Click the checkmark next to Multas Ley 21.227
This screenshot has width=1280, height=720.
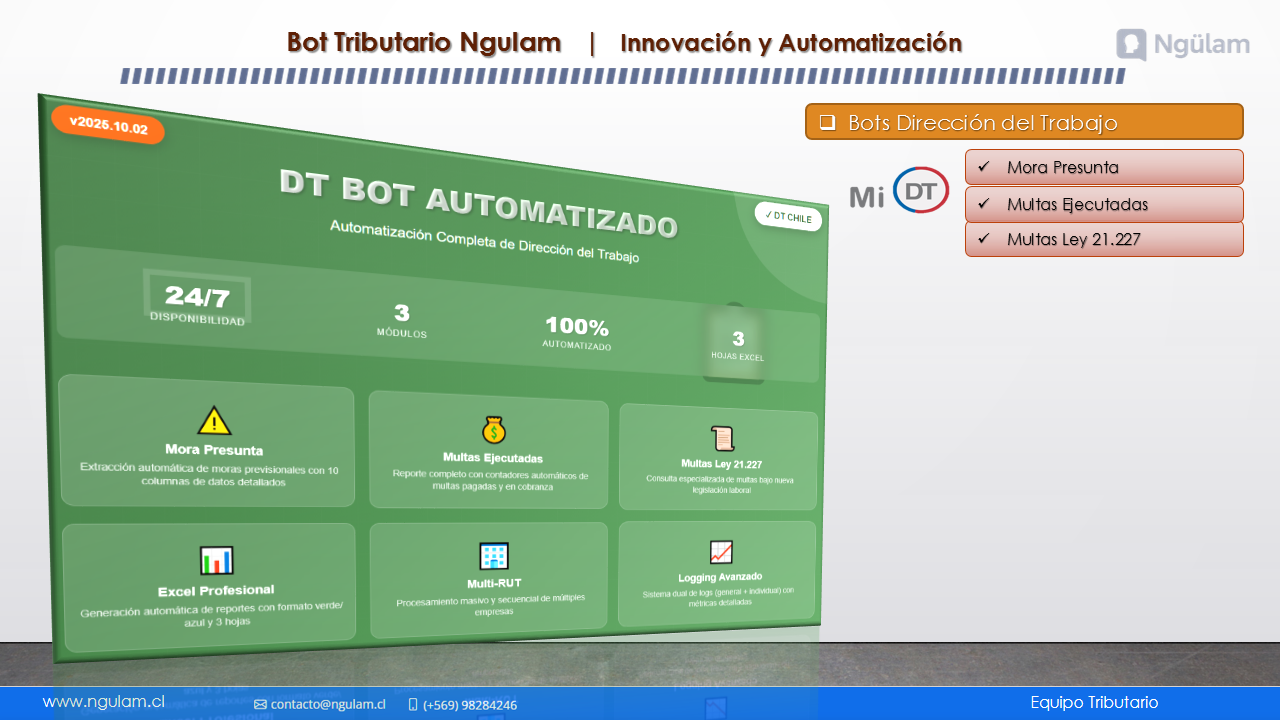pos(984,239)
